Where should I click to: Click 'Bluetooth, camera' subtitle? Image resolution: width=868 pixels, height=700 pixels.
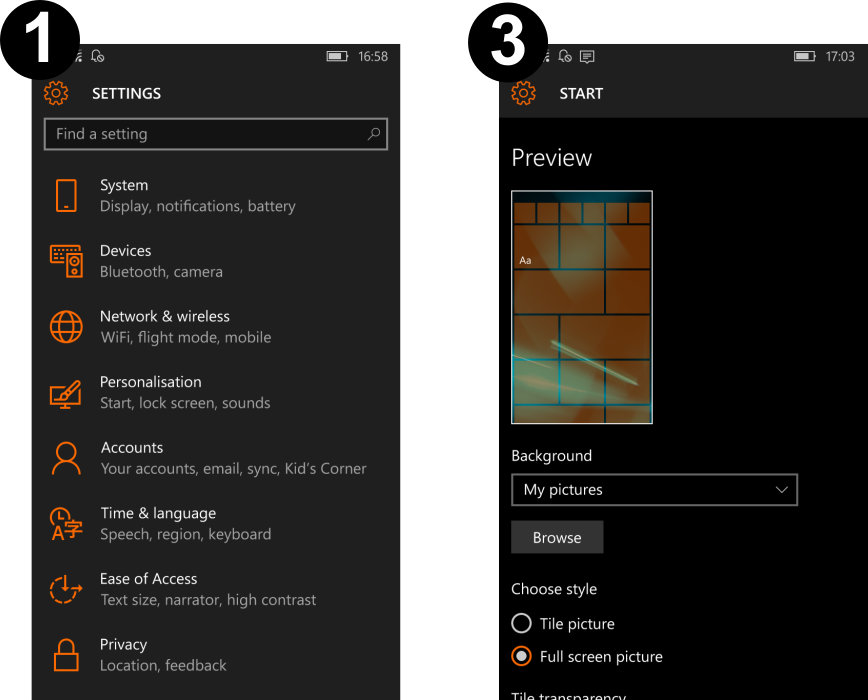click(161, 272)
